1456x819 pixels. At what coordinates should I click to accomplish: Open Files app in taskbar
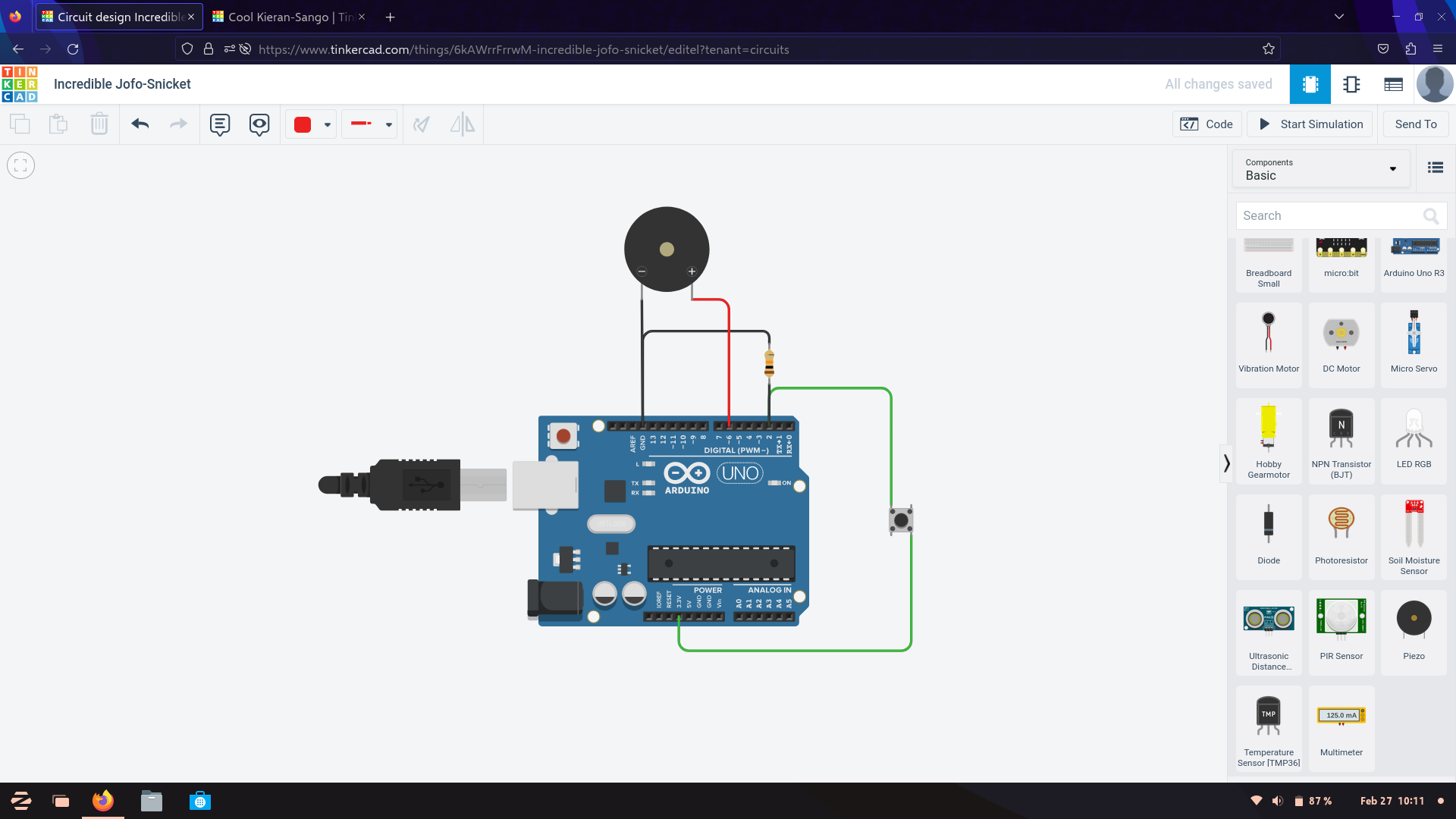152,801
